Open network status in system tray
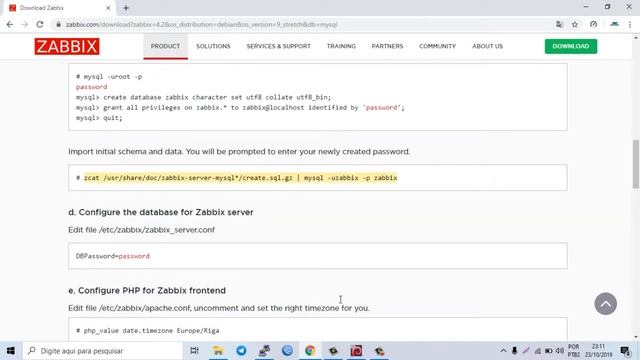This screenshot has height=360, width=640. [538, 351]
